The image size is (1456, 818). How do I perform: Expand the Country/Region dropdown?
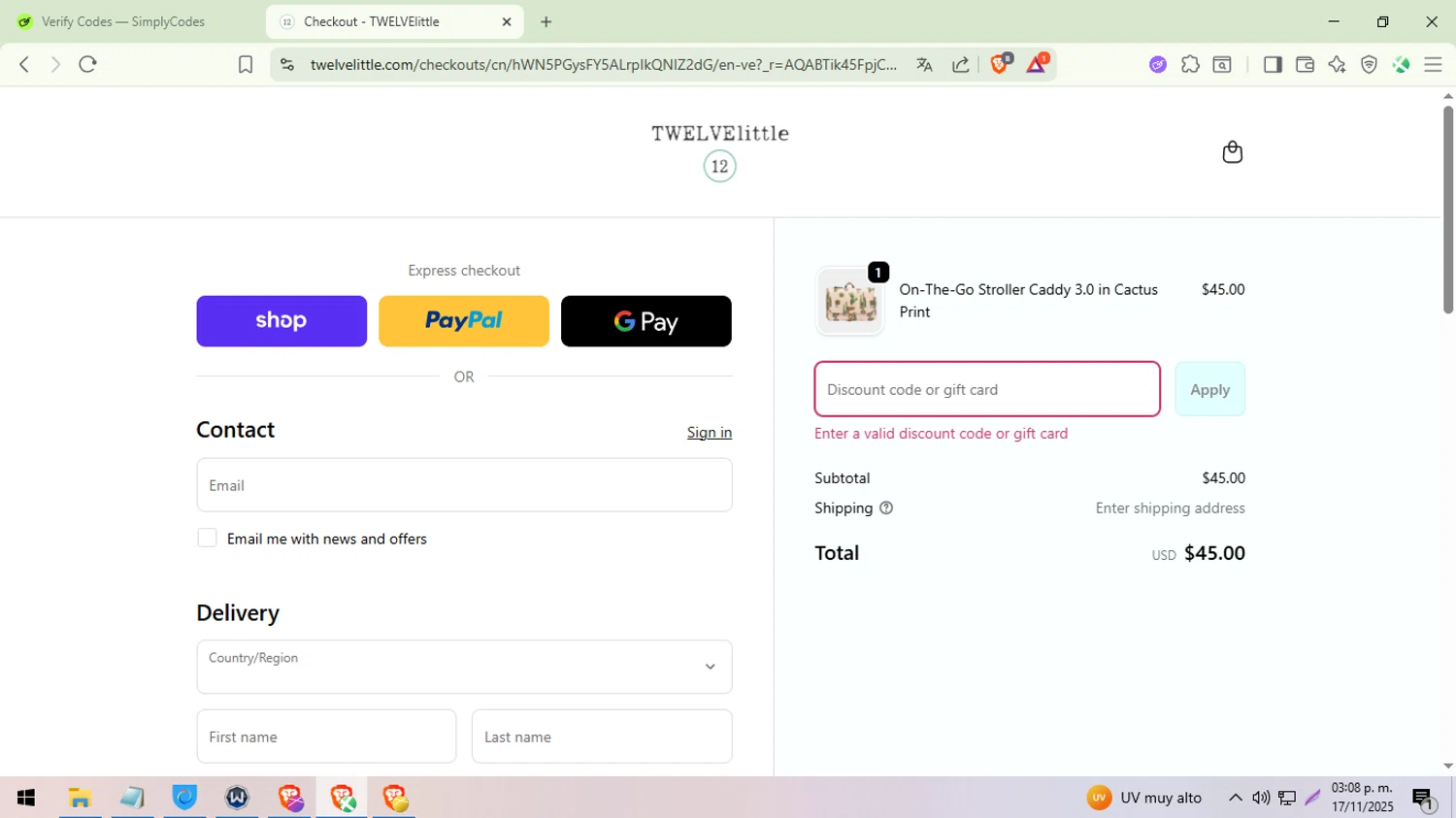click(x=464, y=667)
